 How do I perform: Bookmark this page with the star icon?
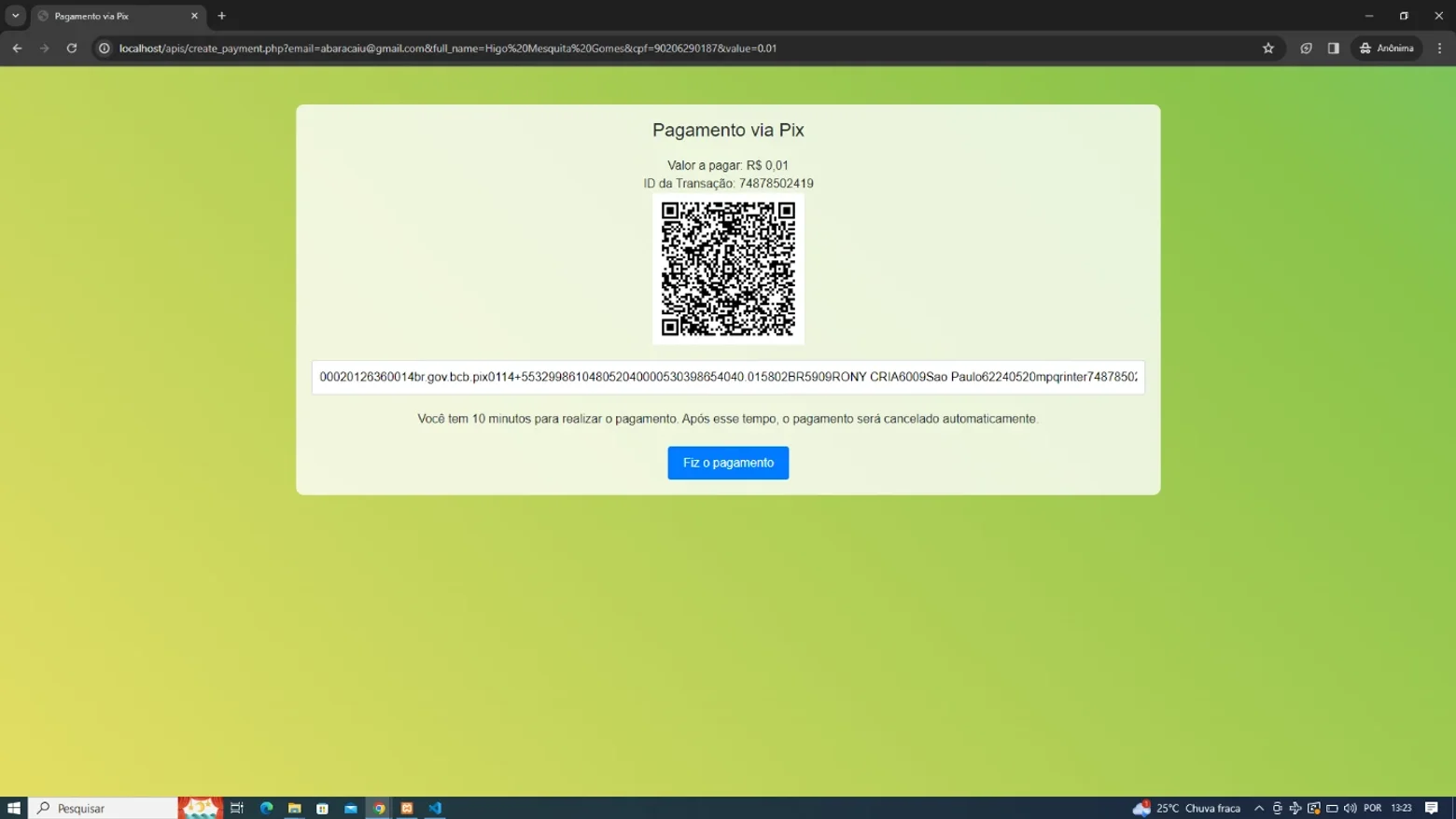1267,49
